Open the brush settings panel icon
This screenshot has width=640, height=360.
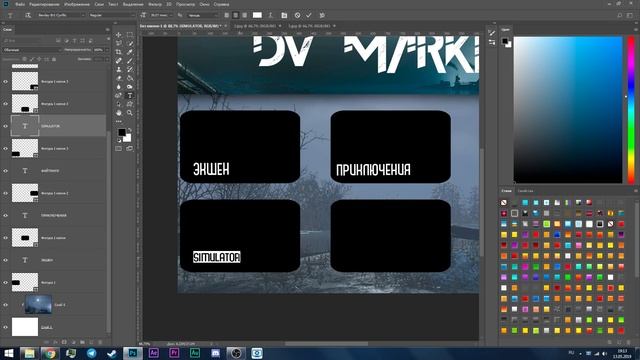tap(492, 33)
